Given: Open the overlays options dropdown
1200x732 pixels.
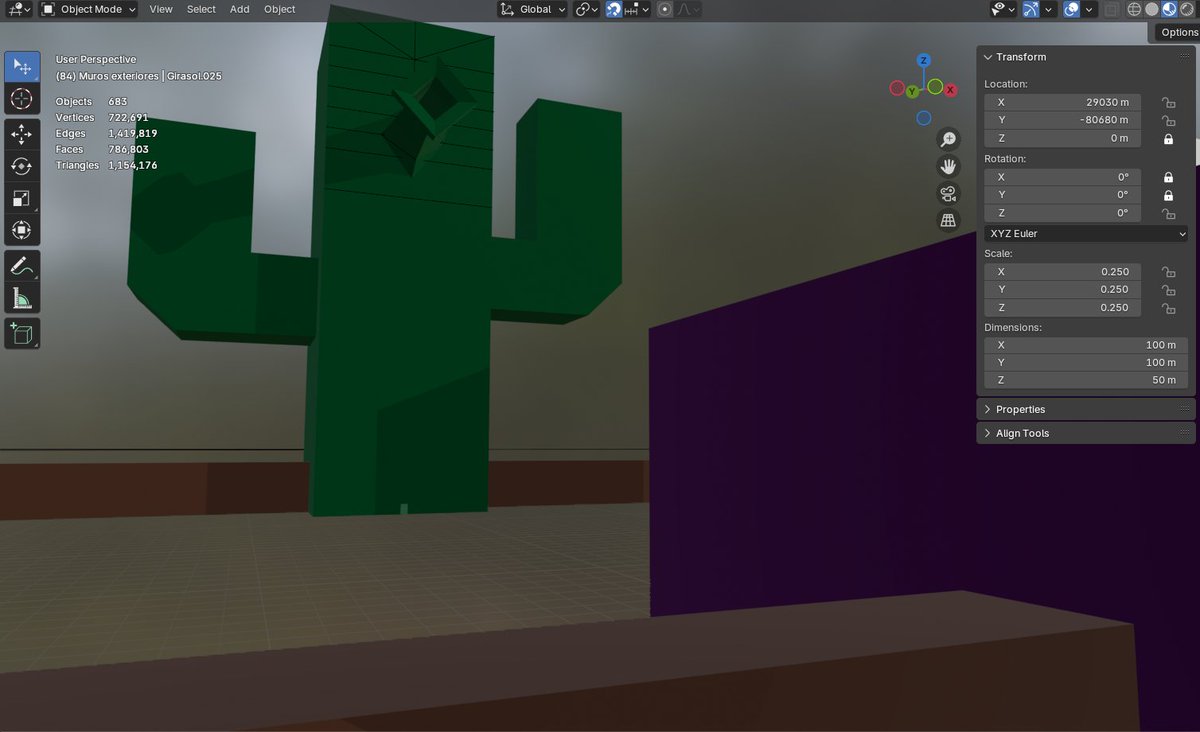Looking at the screenshot, I should tap(1089, 9).
